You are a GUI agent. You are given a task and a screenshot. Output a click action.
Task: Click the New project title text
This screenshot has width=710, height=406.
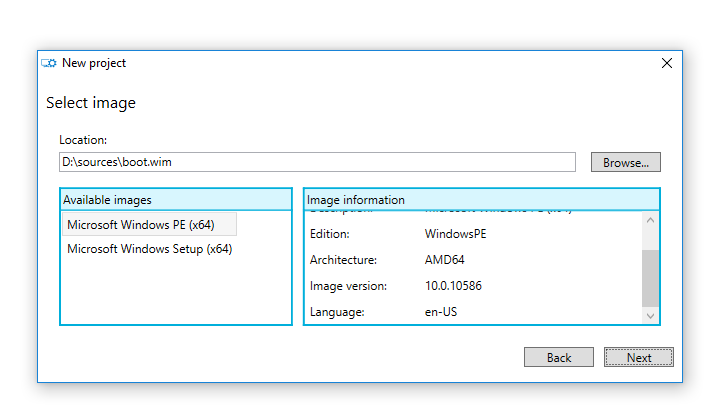(94, 63)
